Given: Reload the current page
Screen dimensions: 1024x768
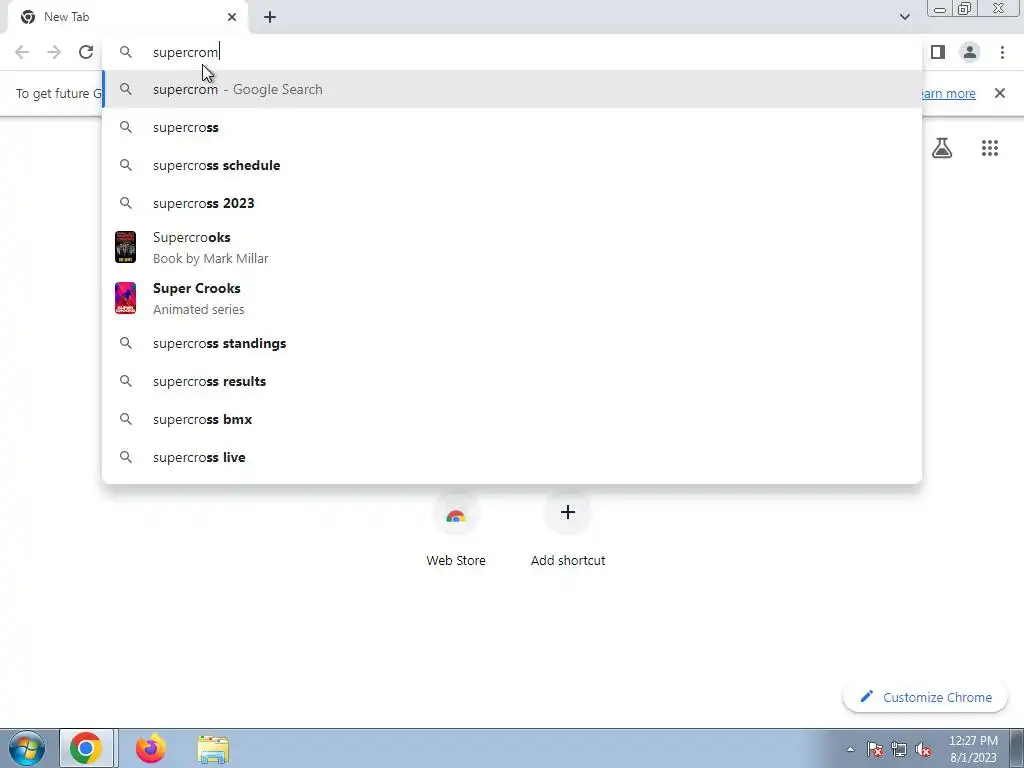Looking at the screenshot, I should point(86,52).
